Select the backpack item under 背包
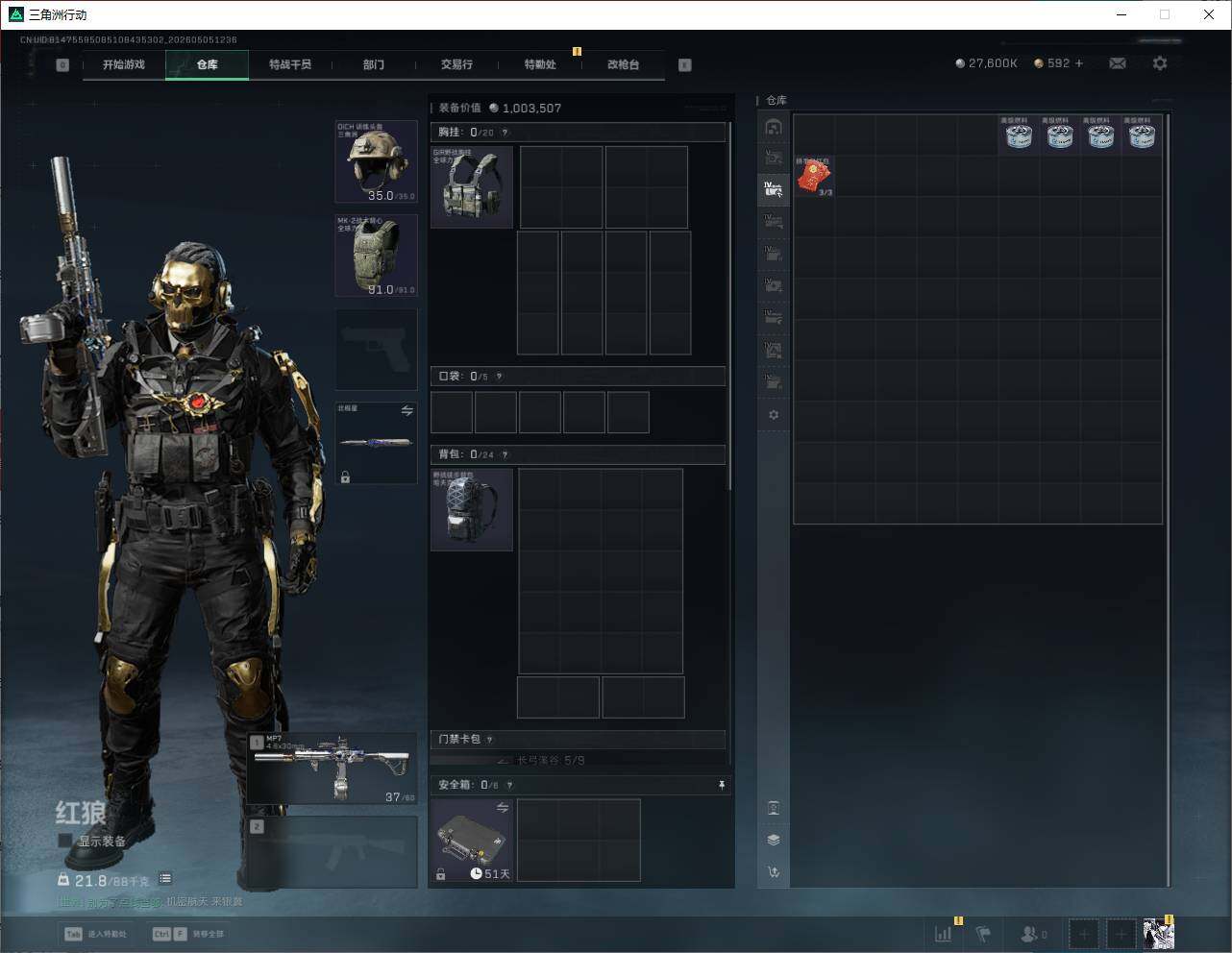Image resolution: width=1232 pixels, height=953 pixels. (472, 509)
